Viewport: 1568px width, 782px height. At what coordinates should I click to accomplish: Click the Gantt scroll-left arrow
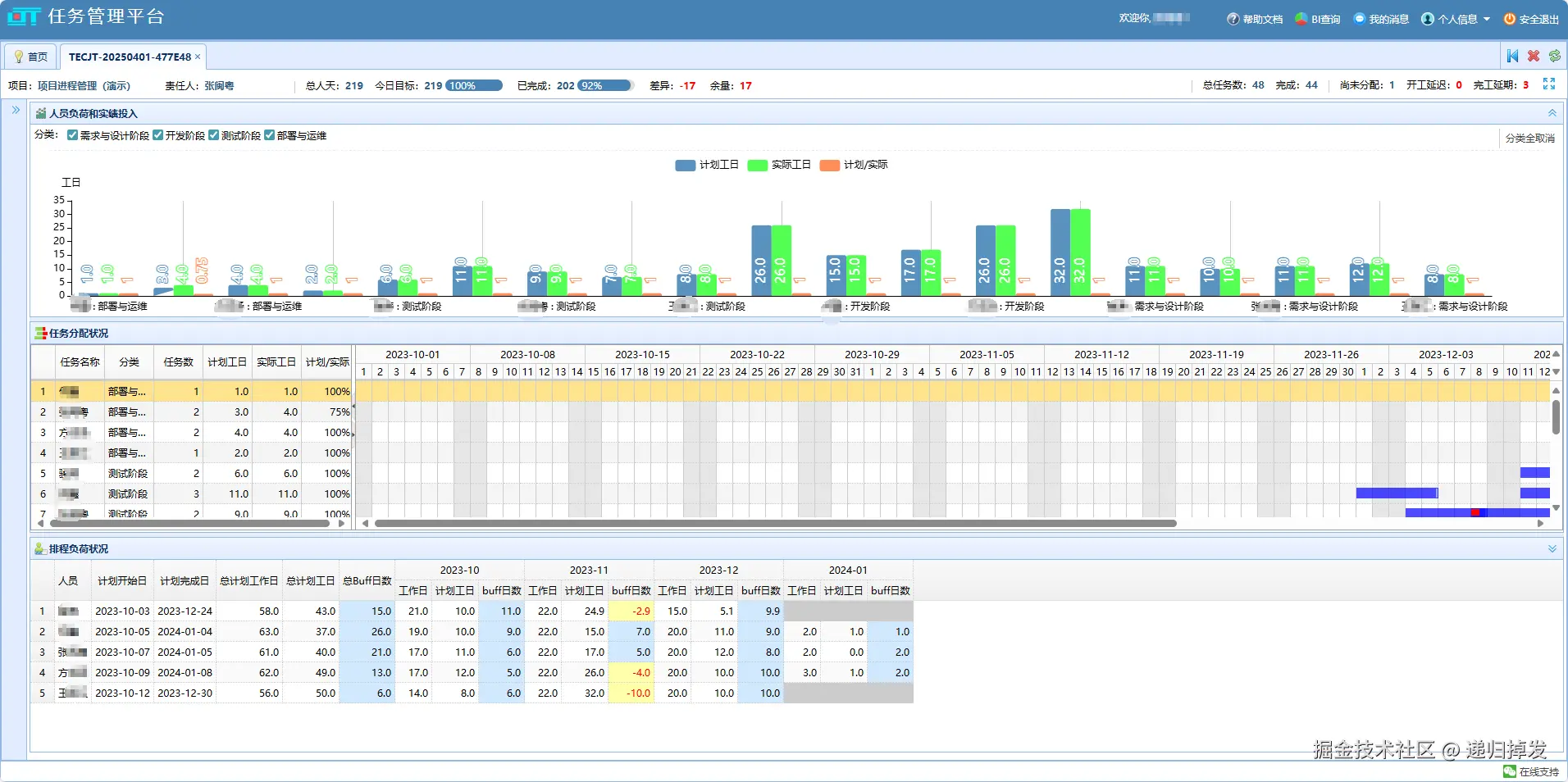point(366,523)
